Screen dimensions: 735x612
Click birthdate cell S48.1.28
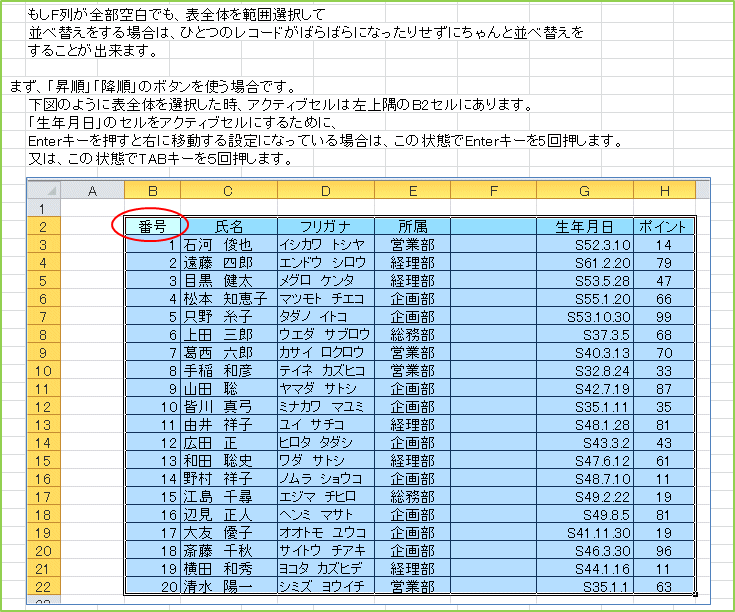tap(585, 425)
